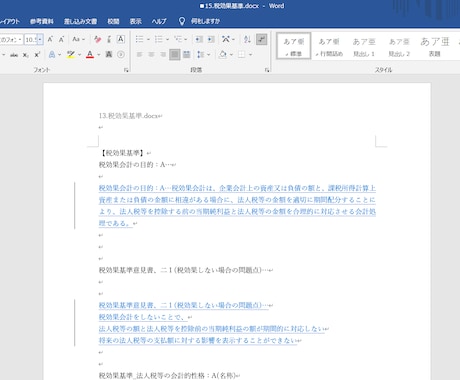Decrease paragraph indent

[199, 39]
